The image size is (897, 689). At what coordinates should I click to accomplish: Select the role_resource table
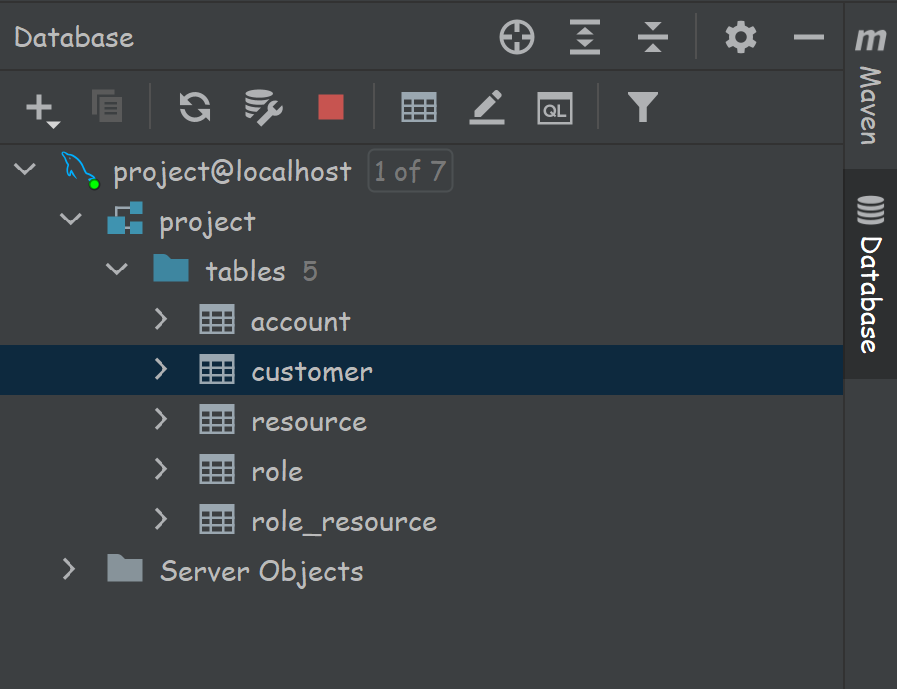pos(343,521)
